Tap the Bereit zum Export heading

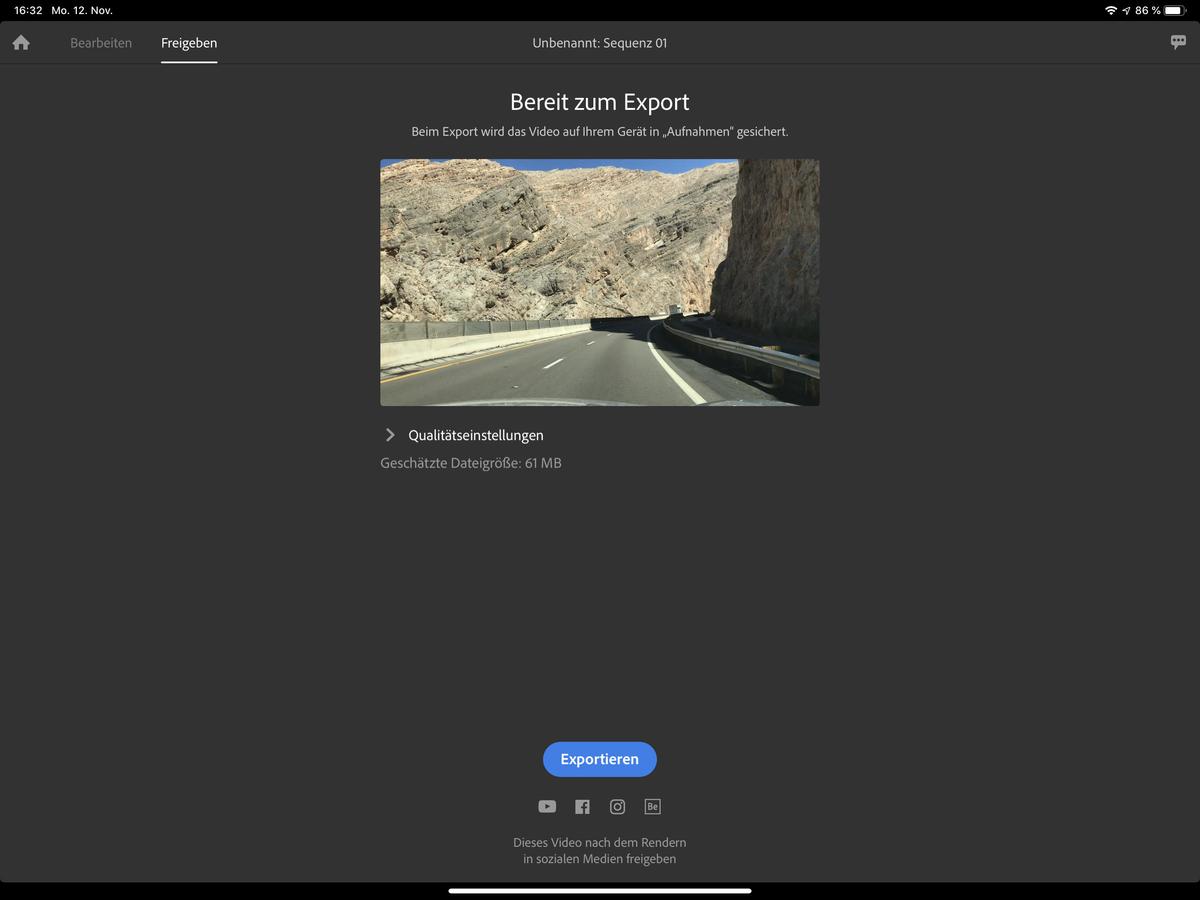pyautogui.click(x=600, y=102)
